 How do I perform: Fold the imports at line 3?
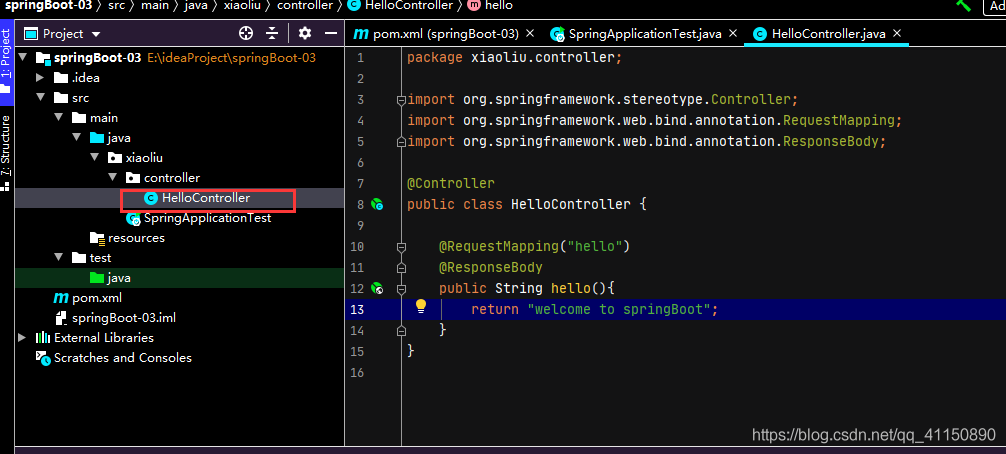point(402,100)
